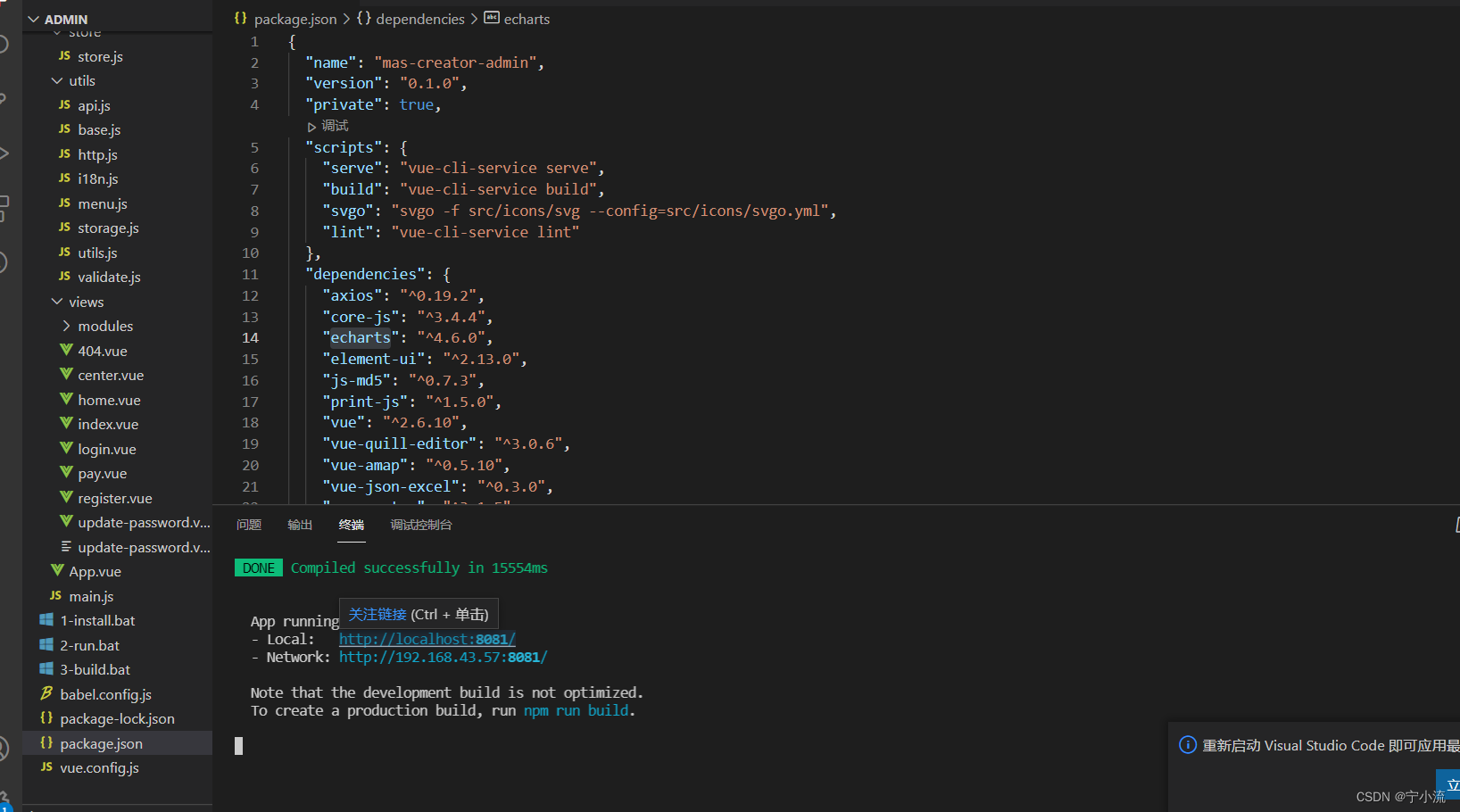Open base.js file
Image resolution: width=1460 pixels, height=812 pixels.
click(x=99, y=129)
